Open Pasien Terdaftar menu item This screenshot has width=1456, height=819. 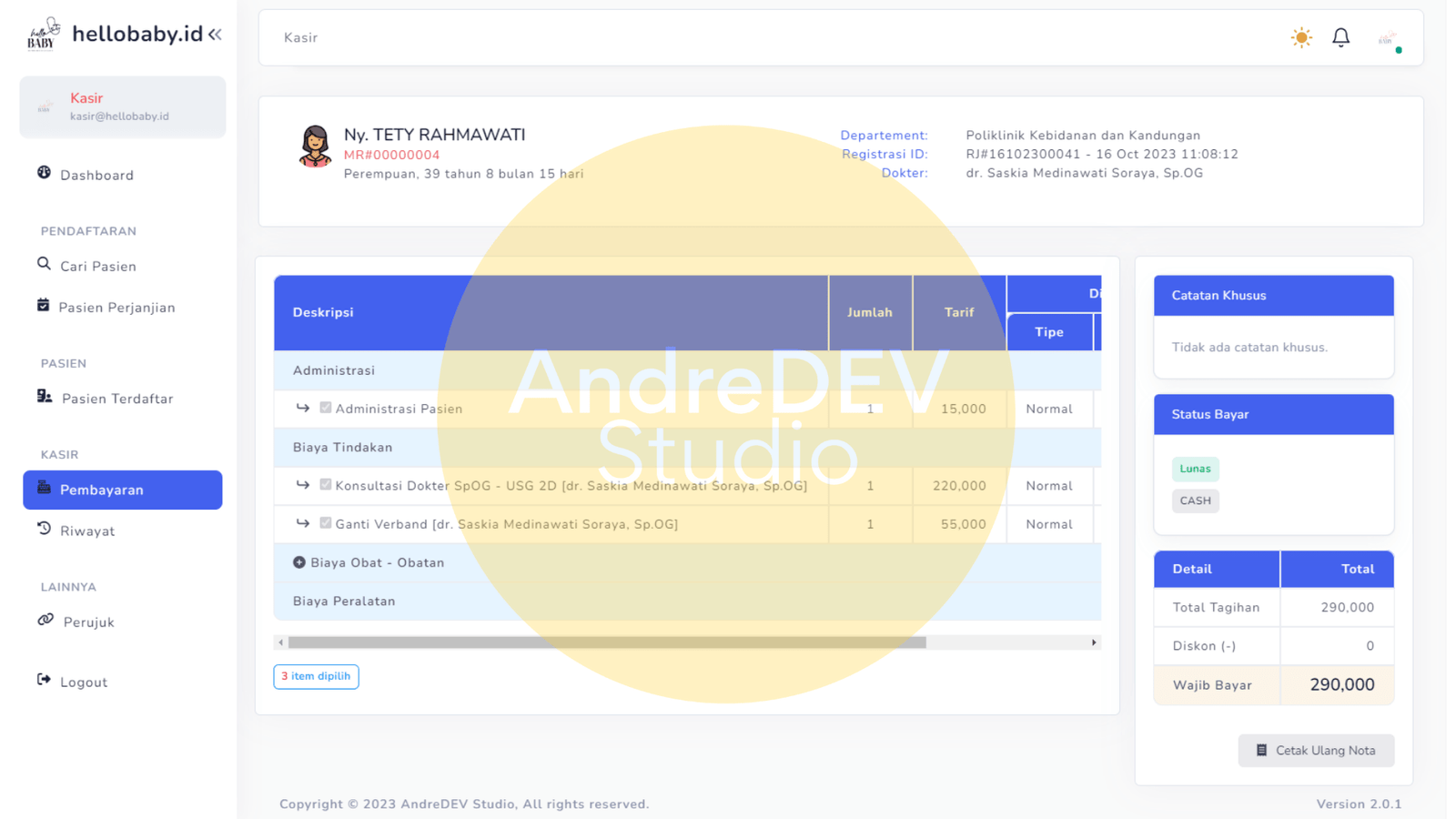click(116, 399)
